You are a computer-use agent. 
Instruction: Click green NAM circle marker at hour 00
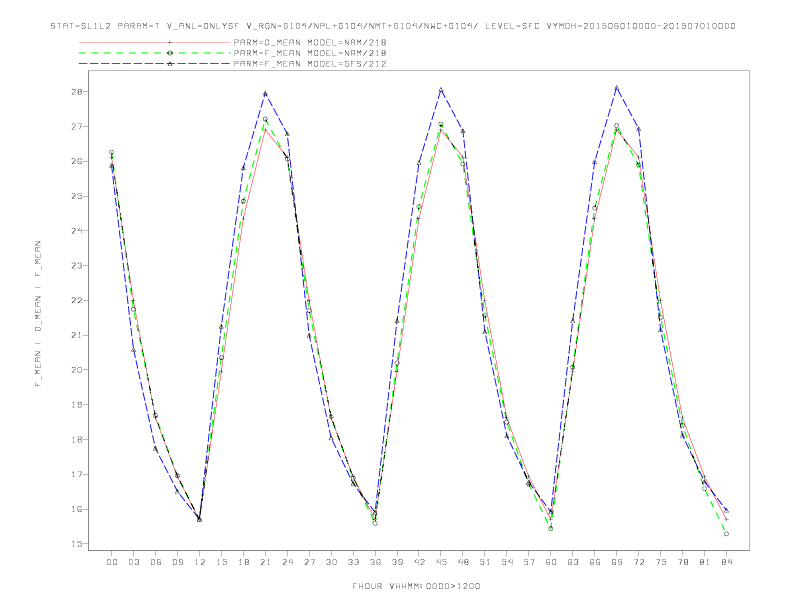tap(112, 152)
